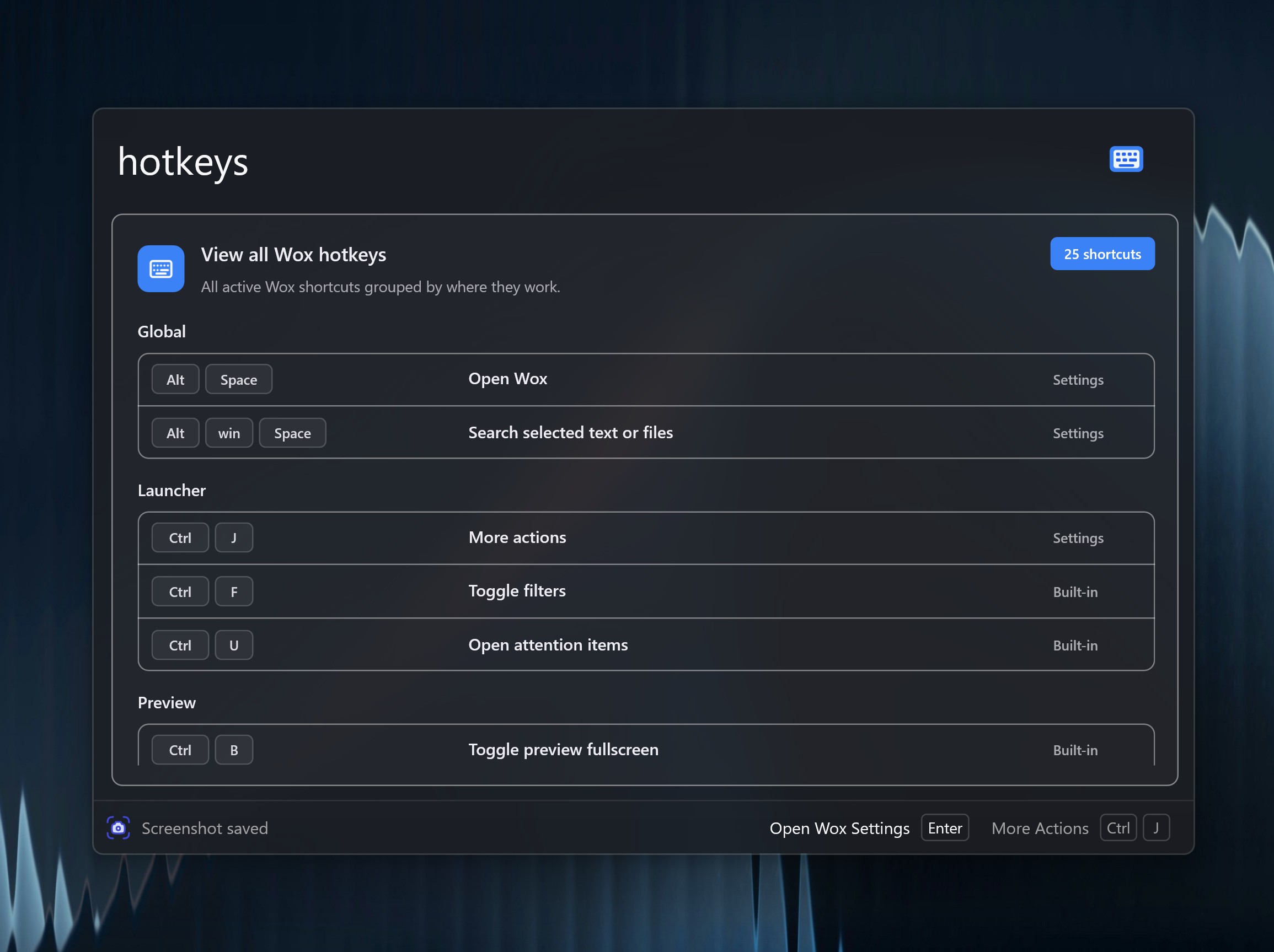Click Settings source in the More actions row

click(x=1078, y=538)
